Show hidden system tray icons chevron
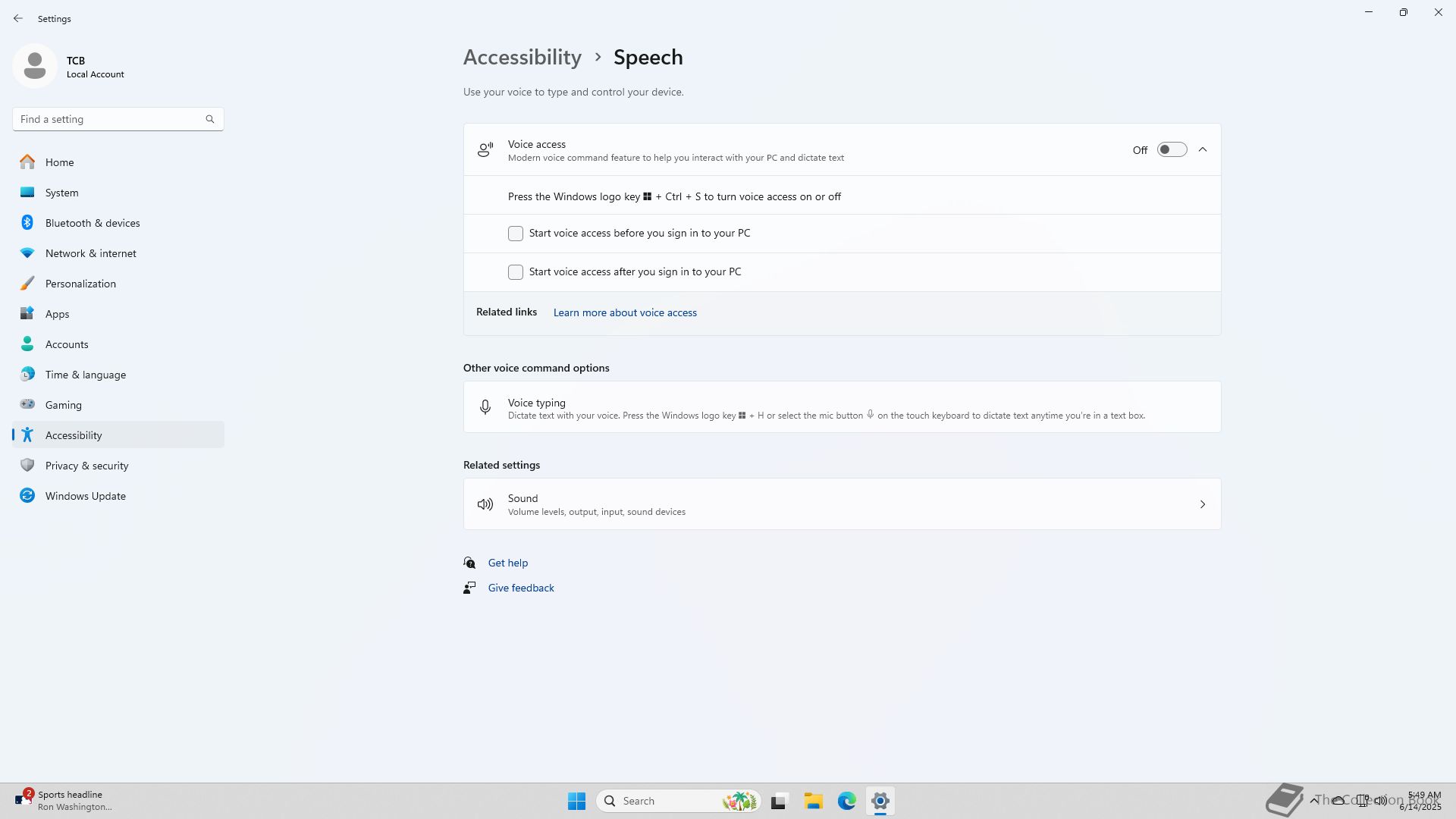 pos(1314,801)
